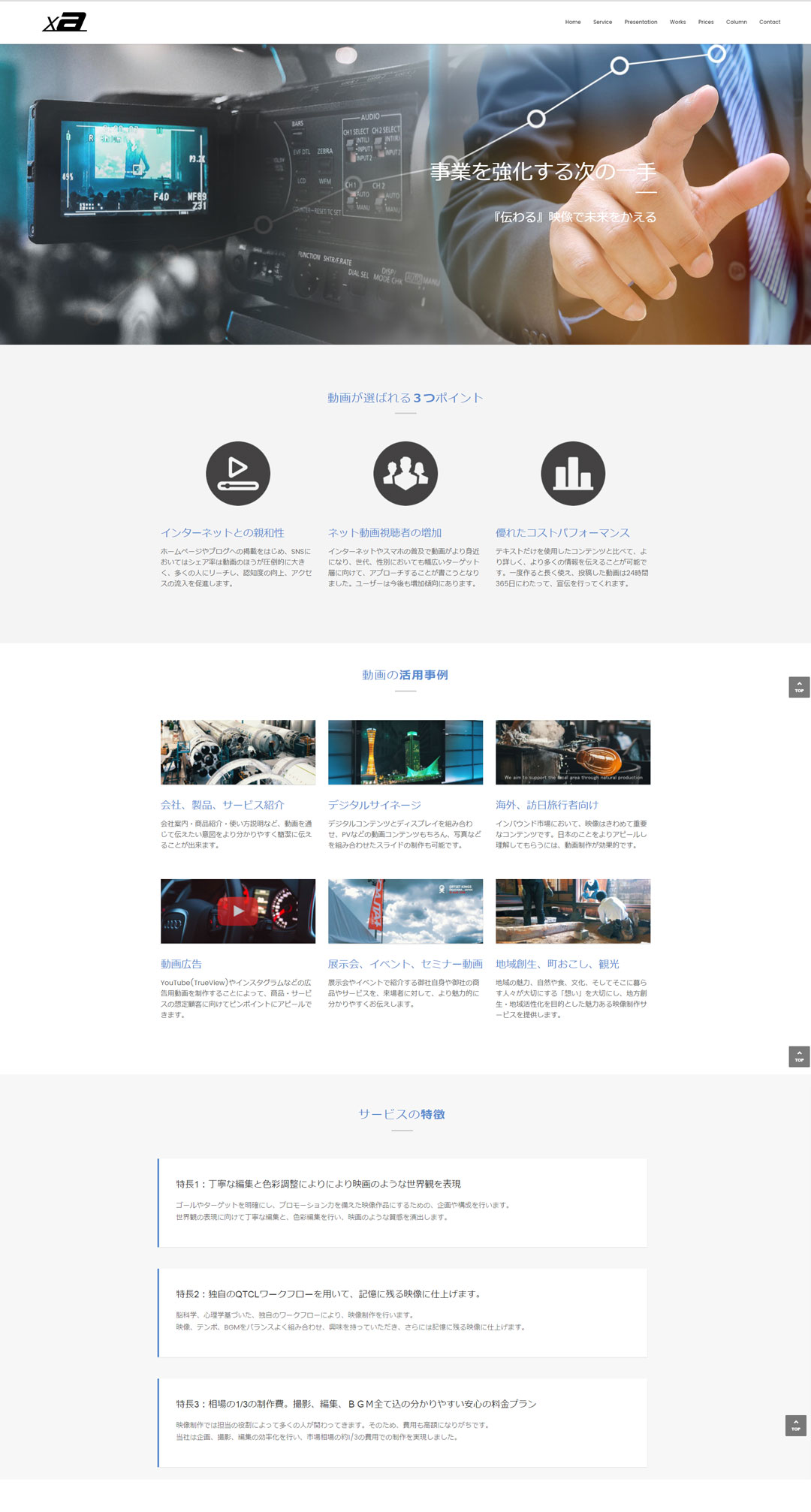Viewport: 811px width, 1512px height.
Task: Click the TOP button beside the third feature card
Action: [x=795, y=1425]
